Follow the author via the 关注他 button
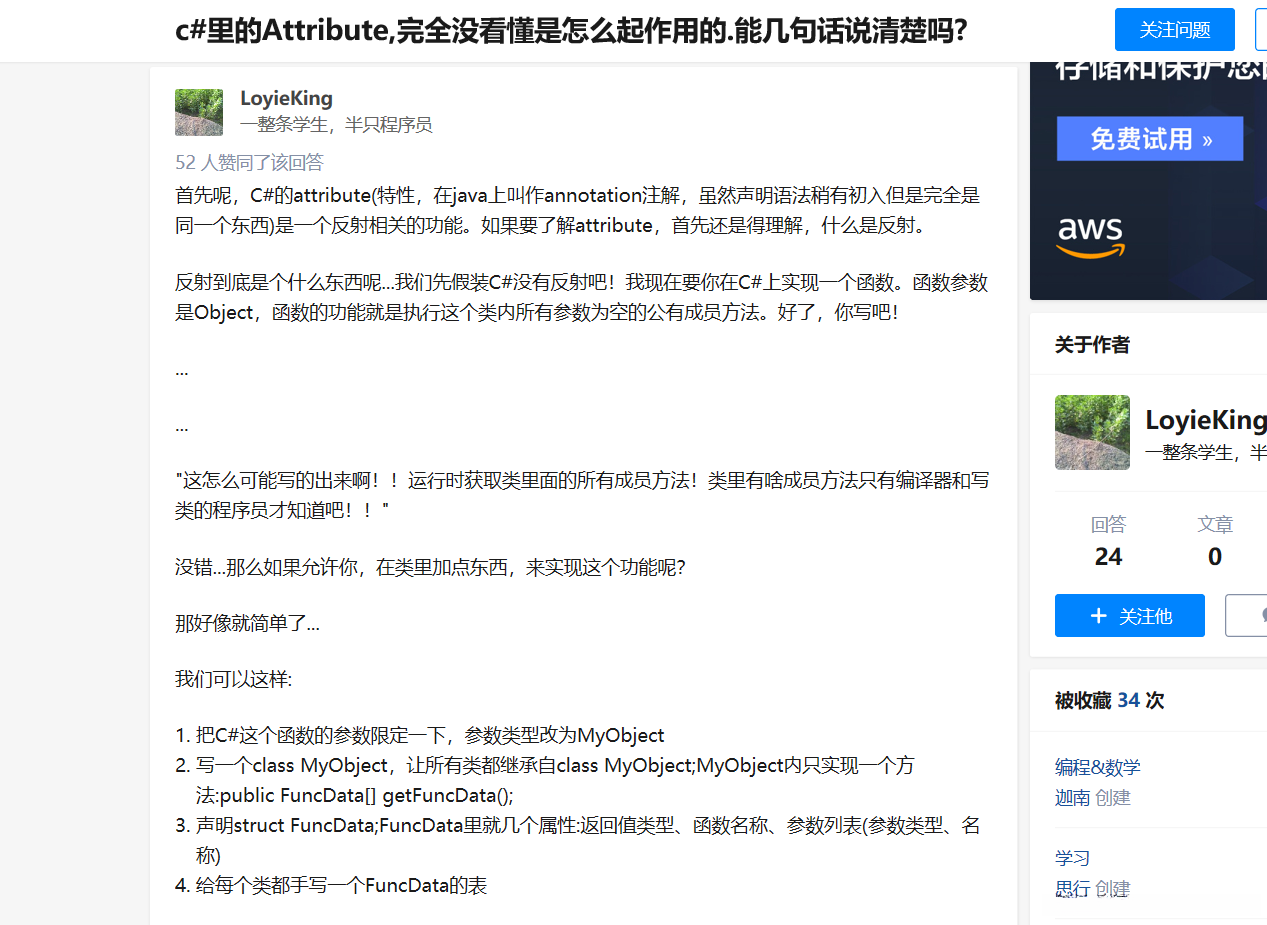Image resolution: width=1267 pixels, height=925 pixels. (1129, 615)
